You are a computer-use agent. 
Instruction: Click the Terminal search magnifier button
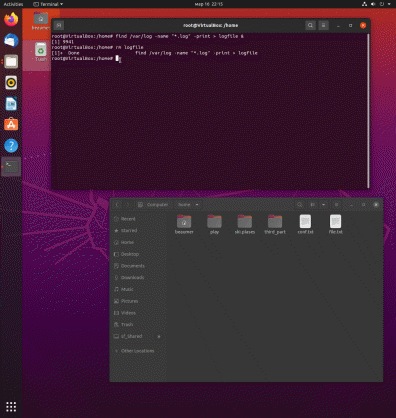[310, 25]
